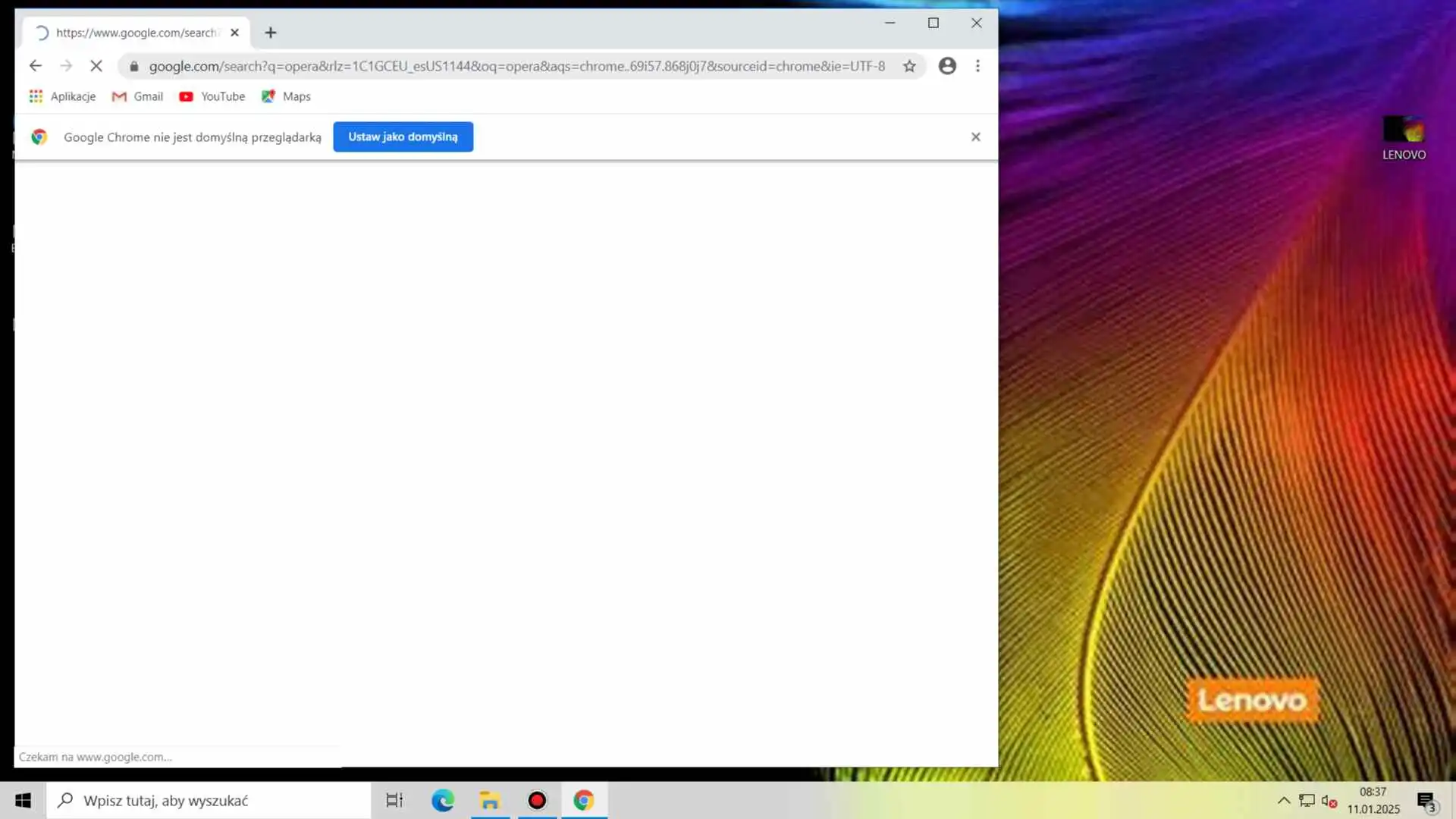Screen dimensions: 1456x819
Task: Open the Gmail bookmark
Action: (138, 96)
